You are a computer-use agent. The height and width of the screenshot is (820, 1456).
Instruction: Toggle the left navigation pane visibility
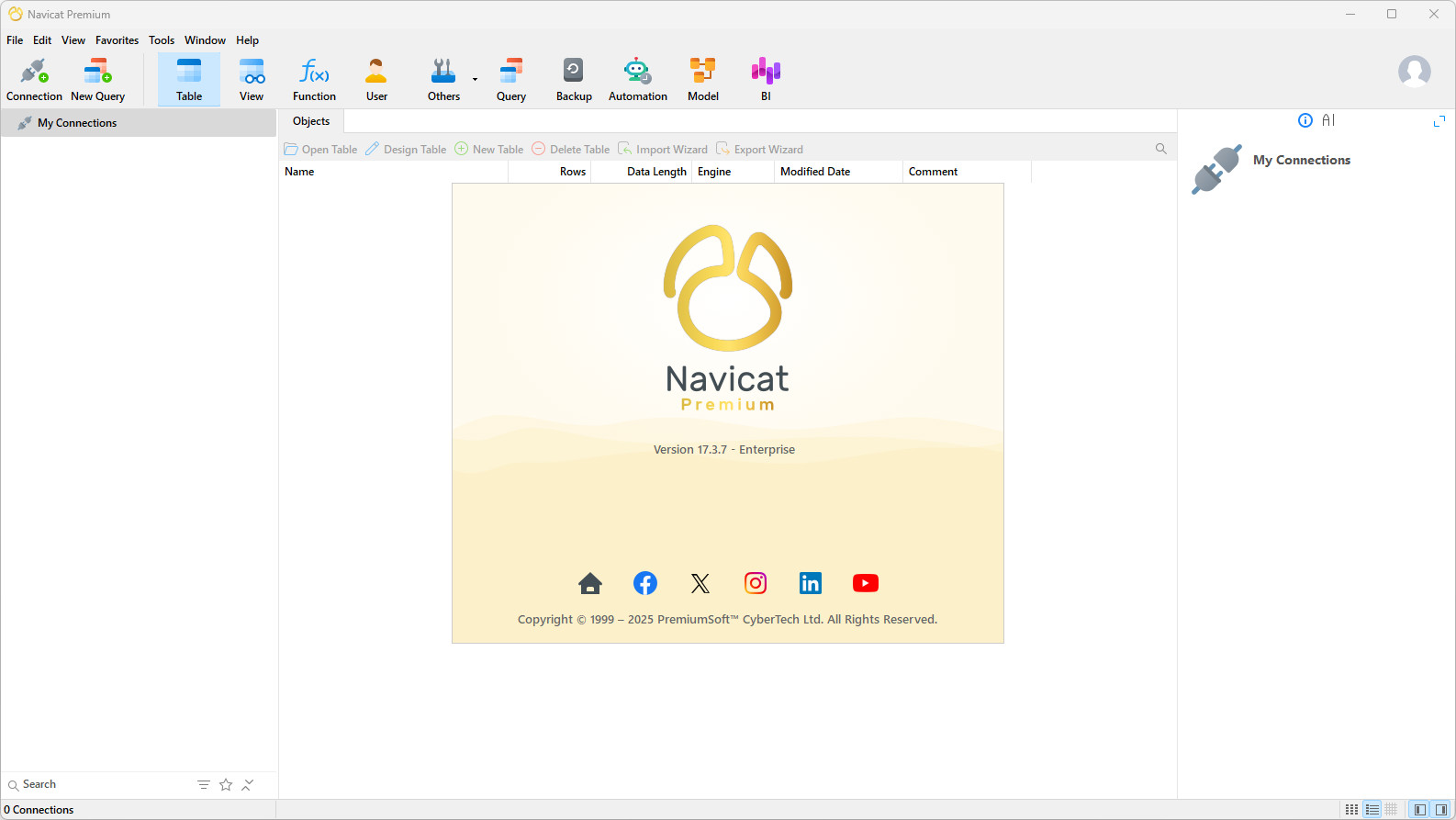coord(1420,810)
